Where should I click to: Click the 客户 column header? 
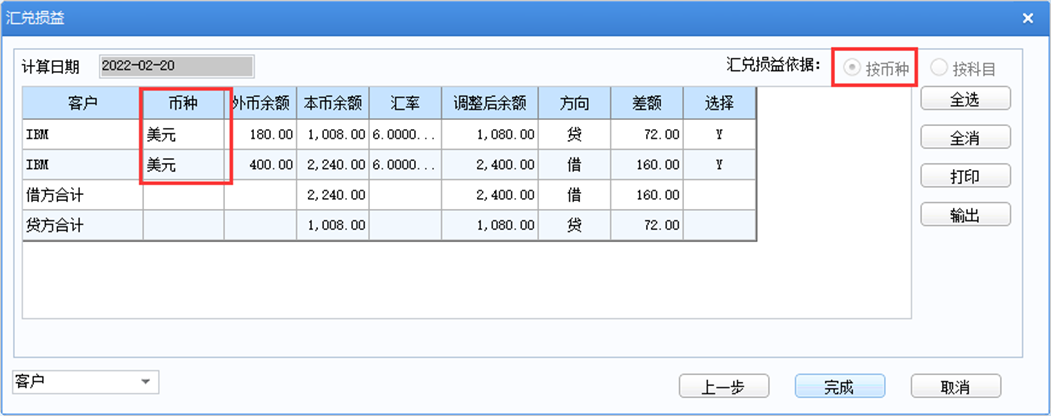[82, 103]
